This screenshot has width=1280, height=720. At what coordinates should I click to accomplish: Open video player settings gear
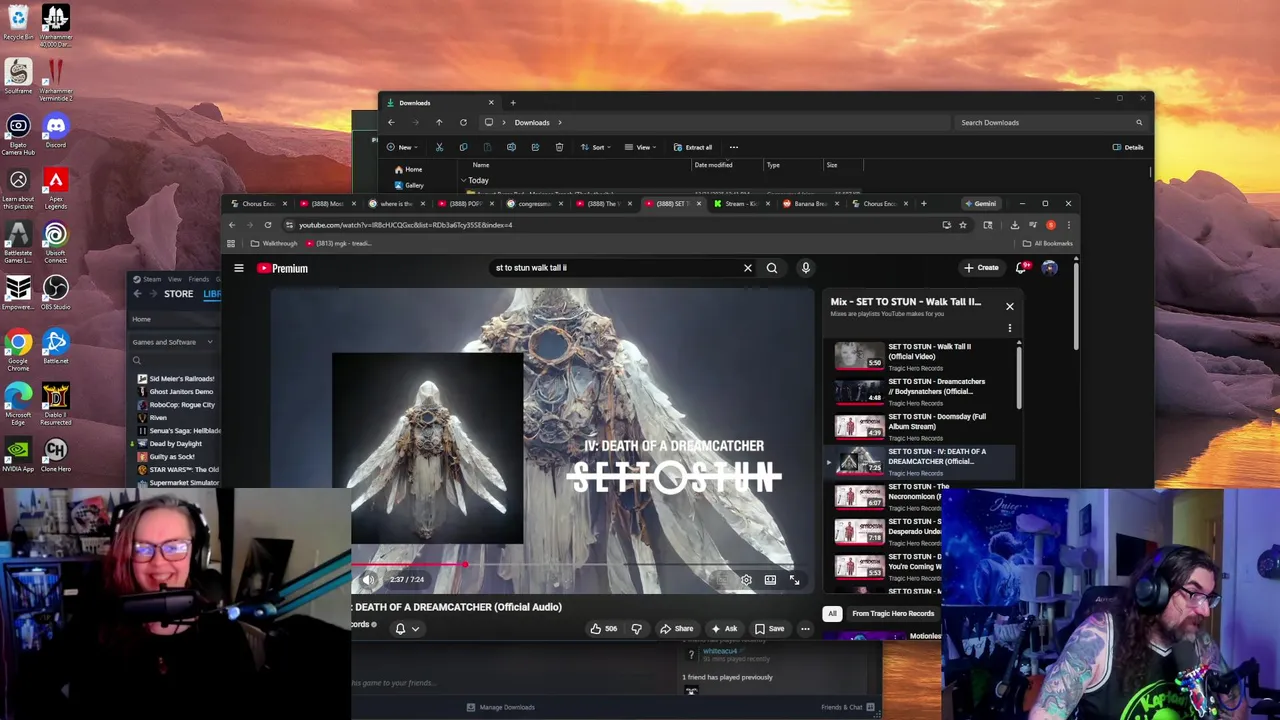[746, 580]
